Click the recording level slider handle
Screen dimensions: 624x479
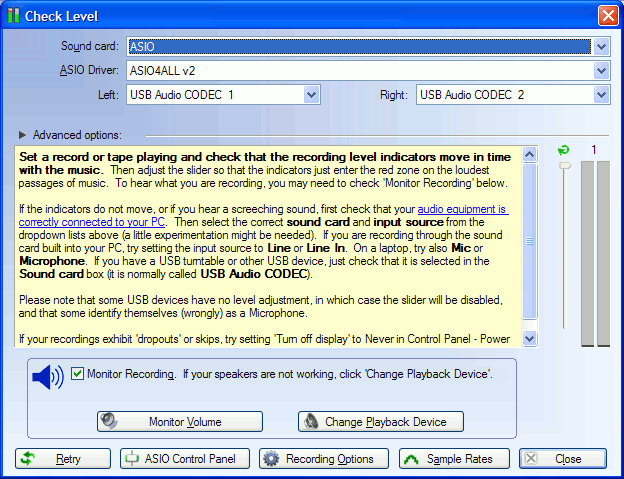coord(565,166)
